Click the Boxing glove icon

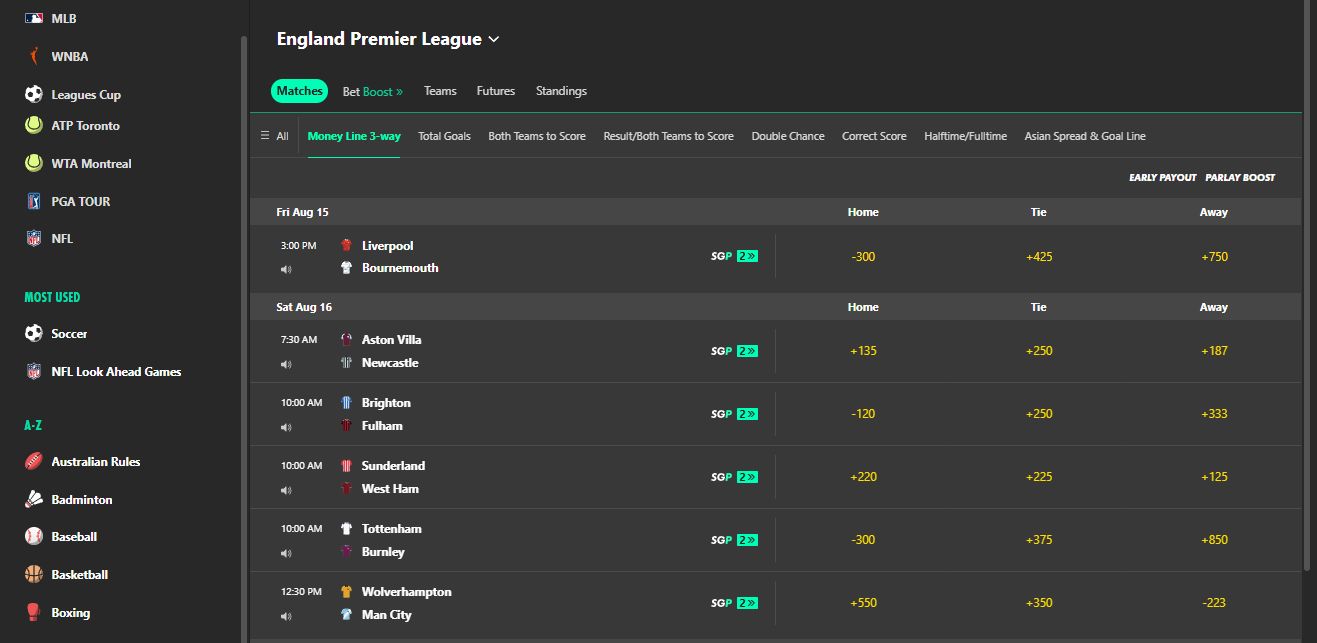pyautogui.click(x=32, y=611)
